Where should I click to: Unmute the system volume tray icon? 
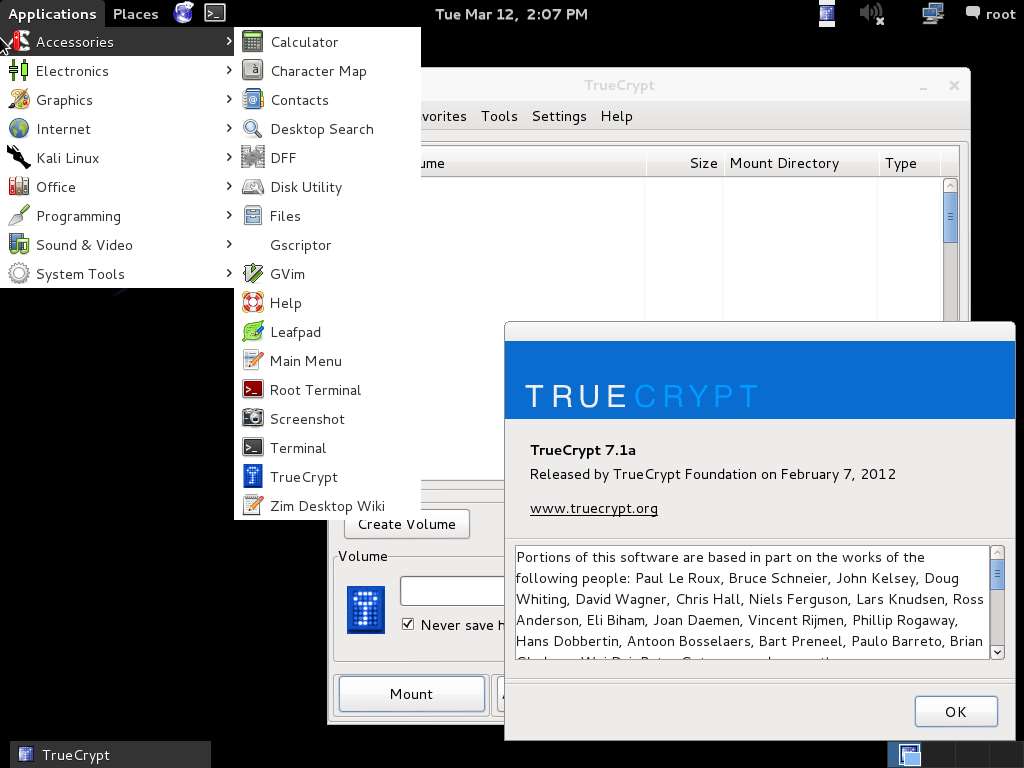(872, 14)
